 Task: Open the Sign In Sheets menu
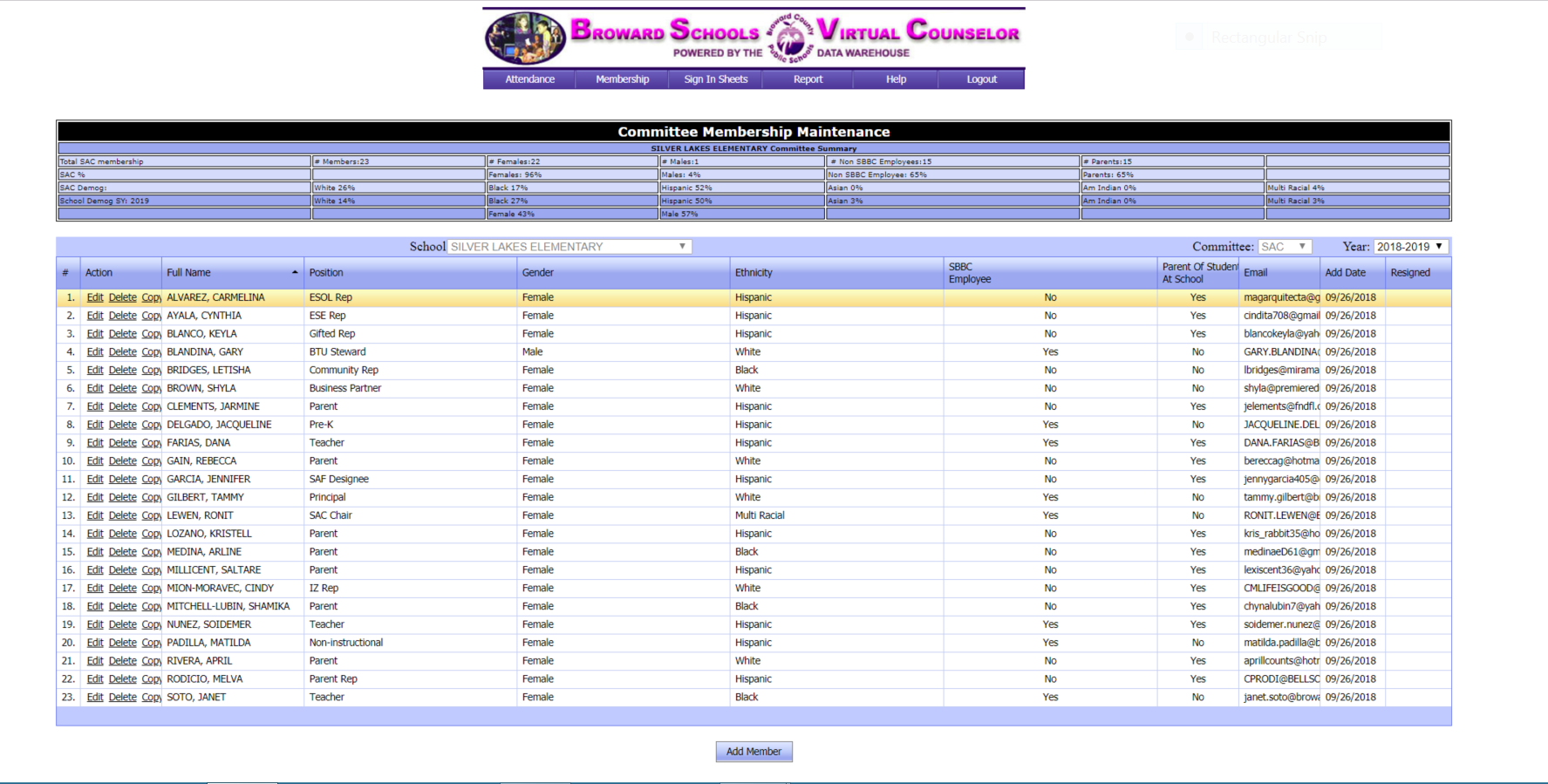(x=716, y=79)
